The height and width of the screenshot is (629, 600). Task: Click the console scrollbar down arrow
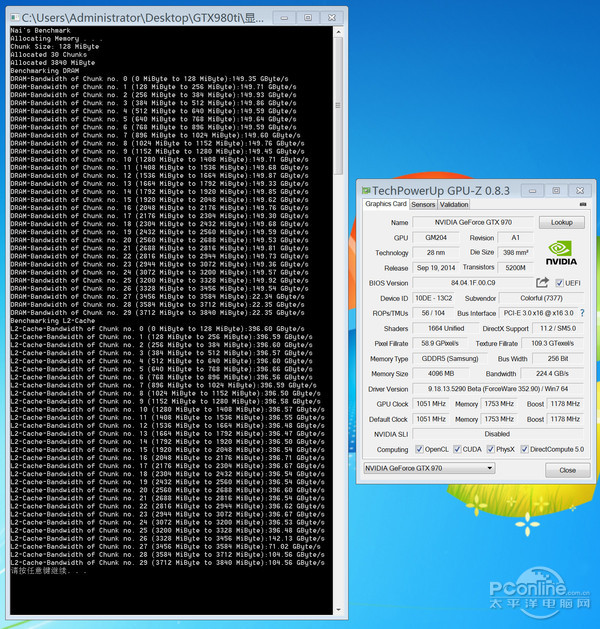pos(339,610)
